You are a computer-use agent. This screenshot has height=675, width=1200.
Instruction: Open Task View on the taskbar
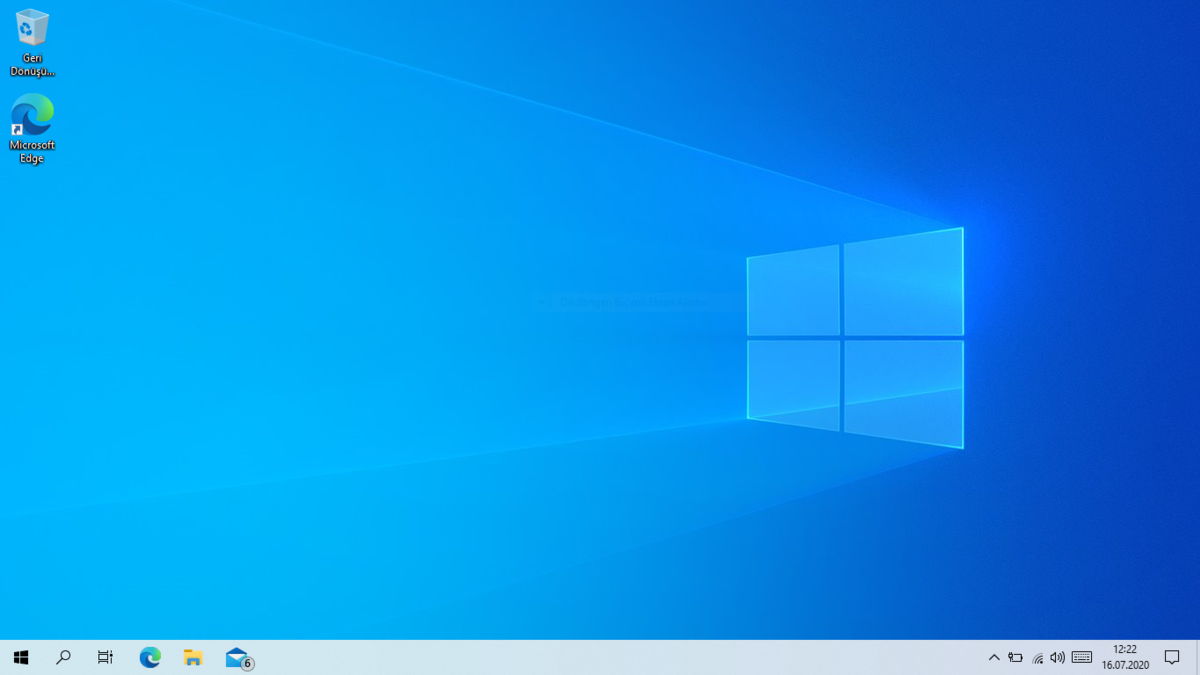coord(104,657)
